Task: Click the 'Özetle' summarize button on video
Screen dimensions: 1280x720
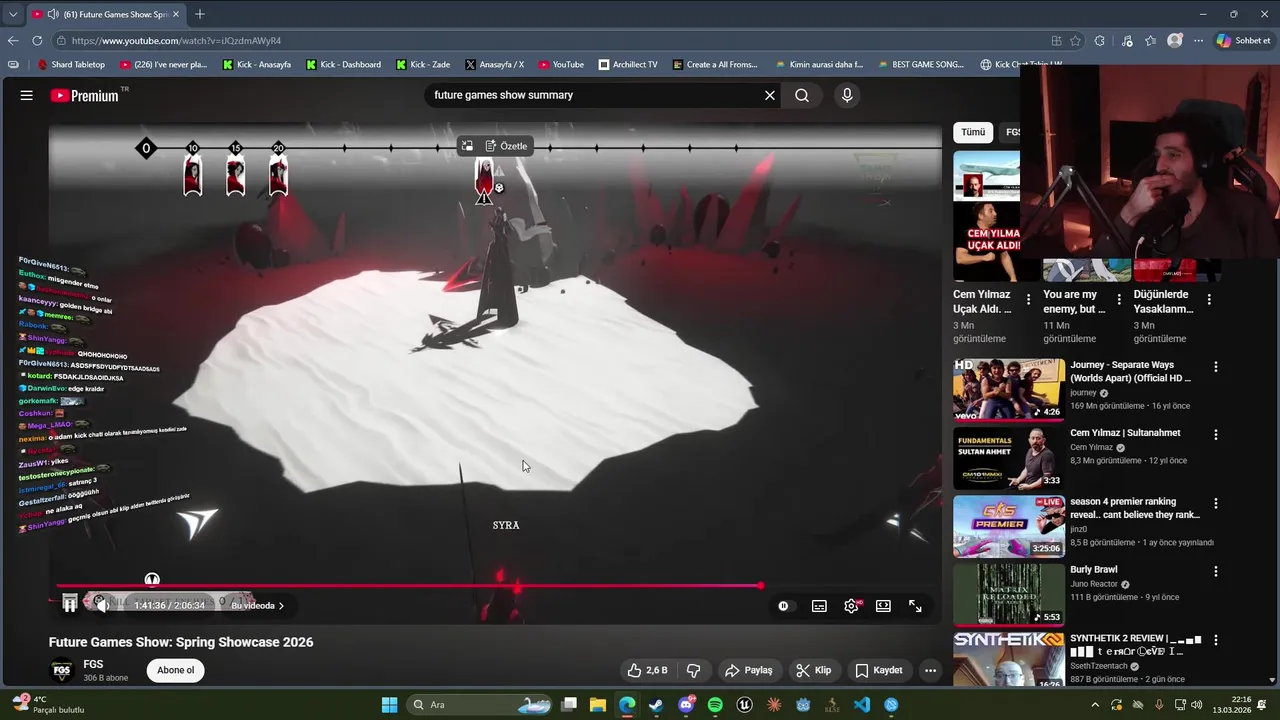Action: click(x=506, y=146)
